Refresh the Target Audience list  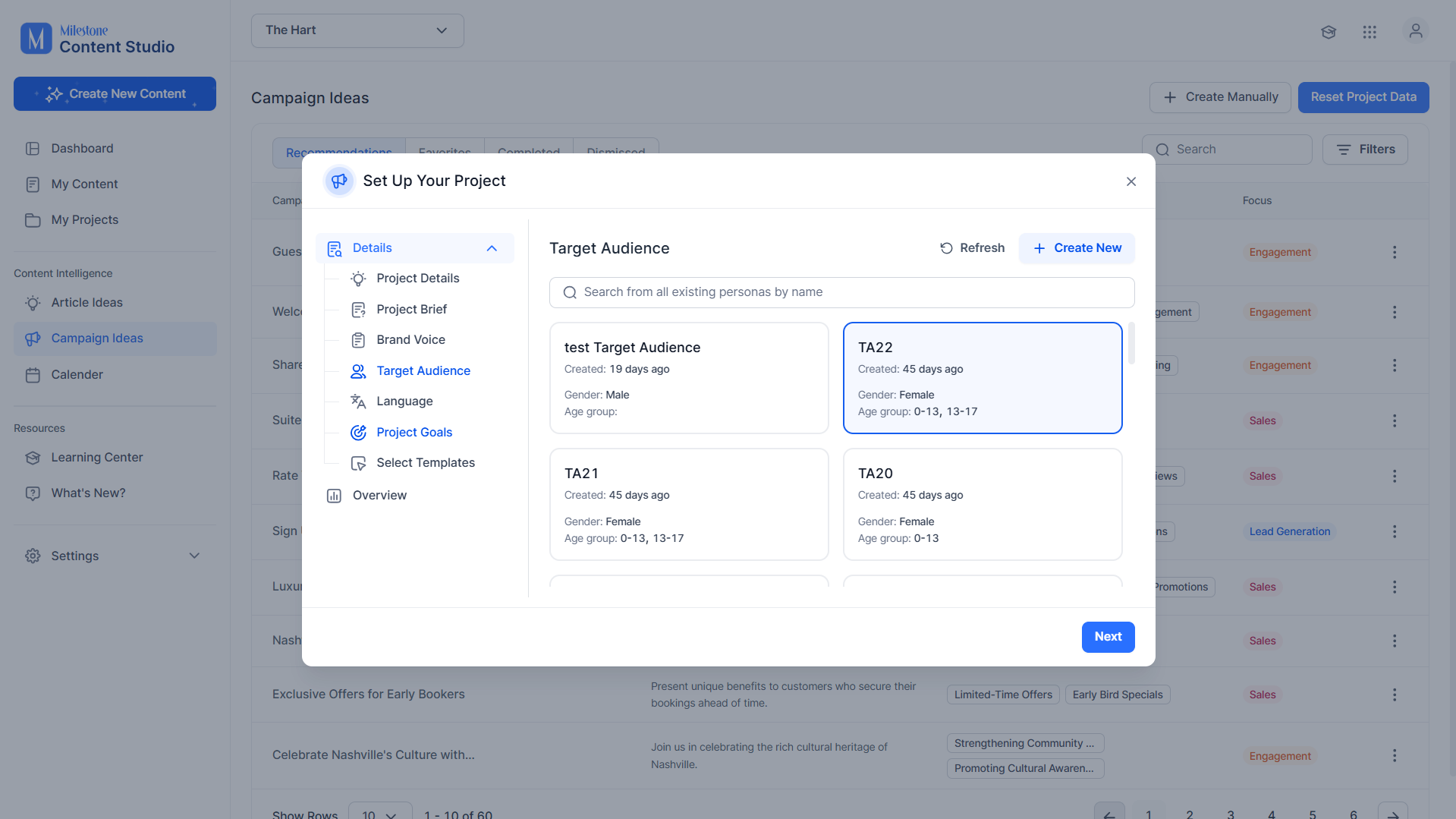coord(972,248)
